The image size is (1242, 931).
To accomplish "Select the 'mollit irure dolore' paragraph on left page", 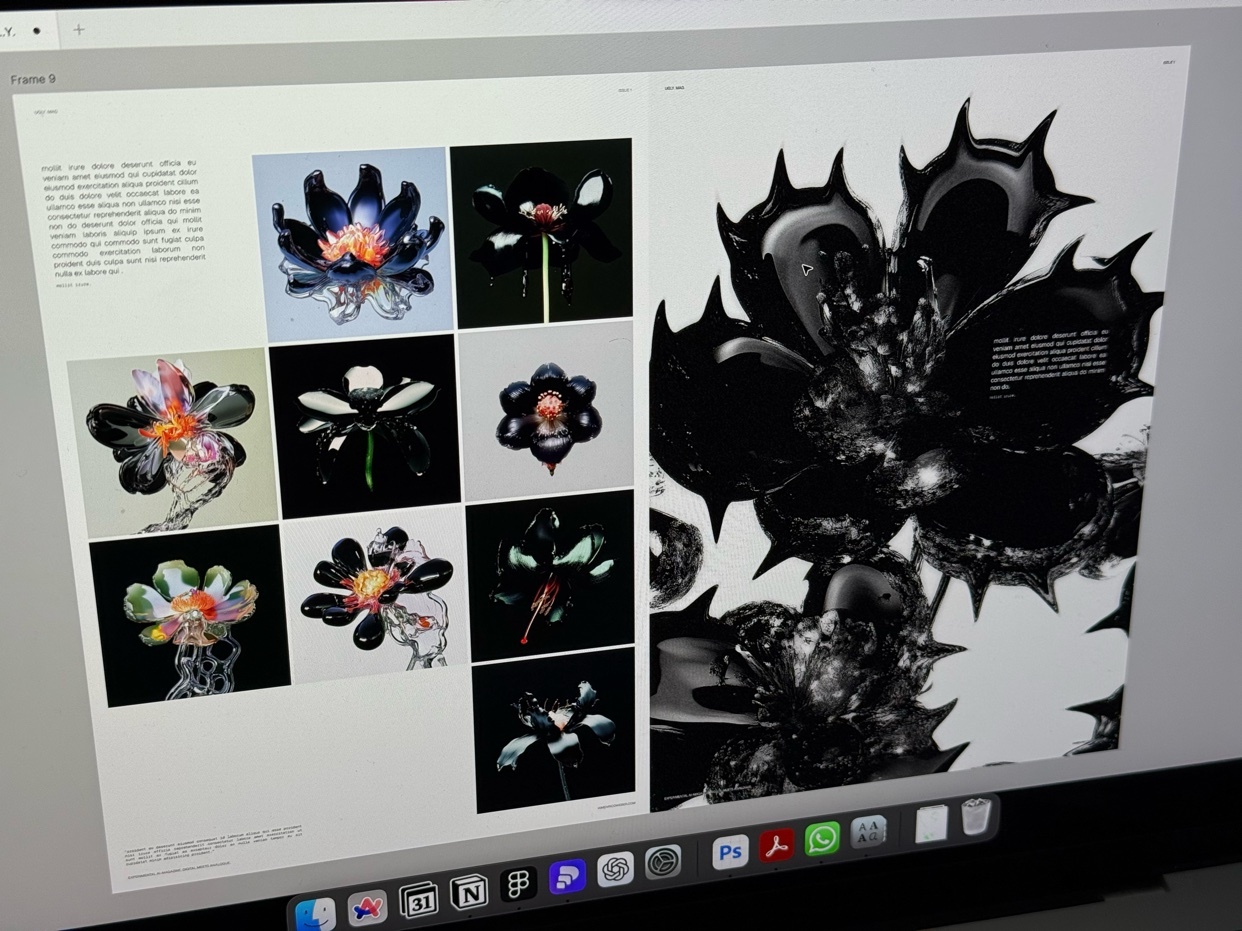I will (123, 216).
